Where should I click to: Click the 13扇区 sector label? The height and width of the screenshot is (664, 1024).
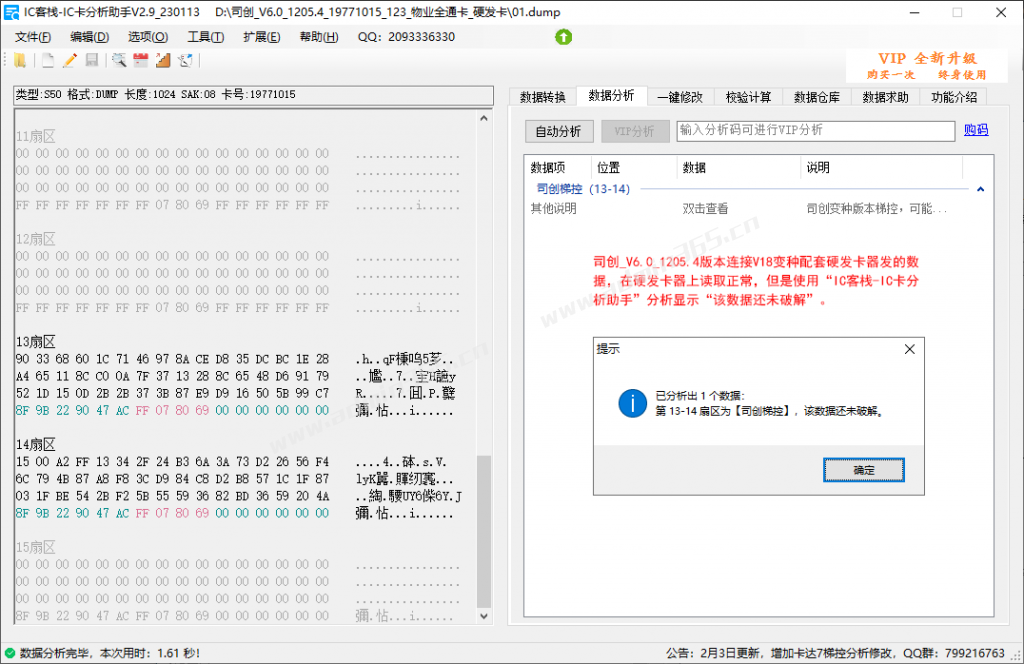pos(36,342)
